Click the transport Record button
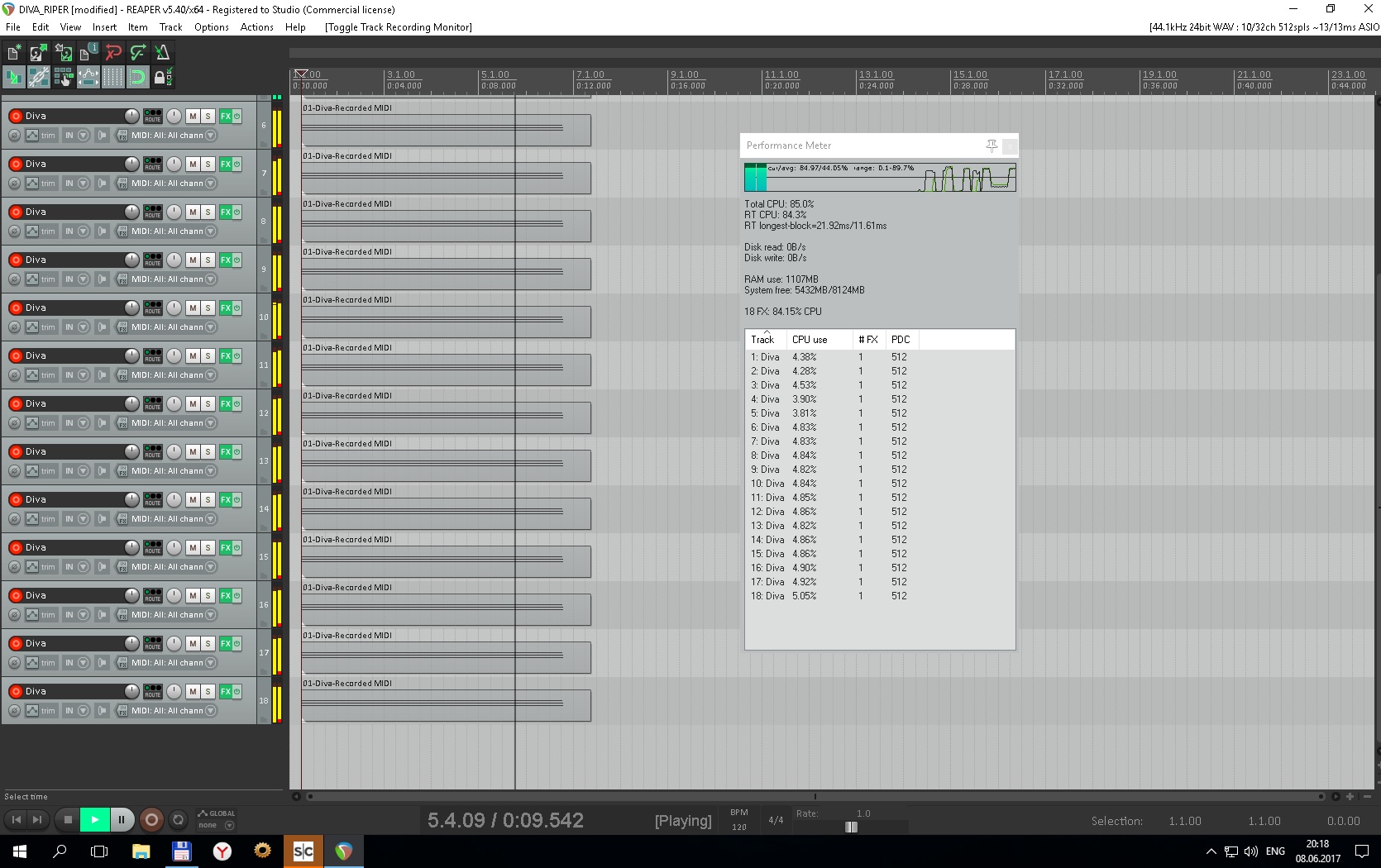This screenshot has width=1381, height=868. (151, 820)
